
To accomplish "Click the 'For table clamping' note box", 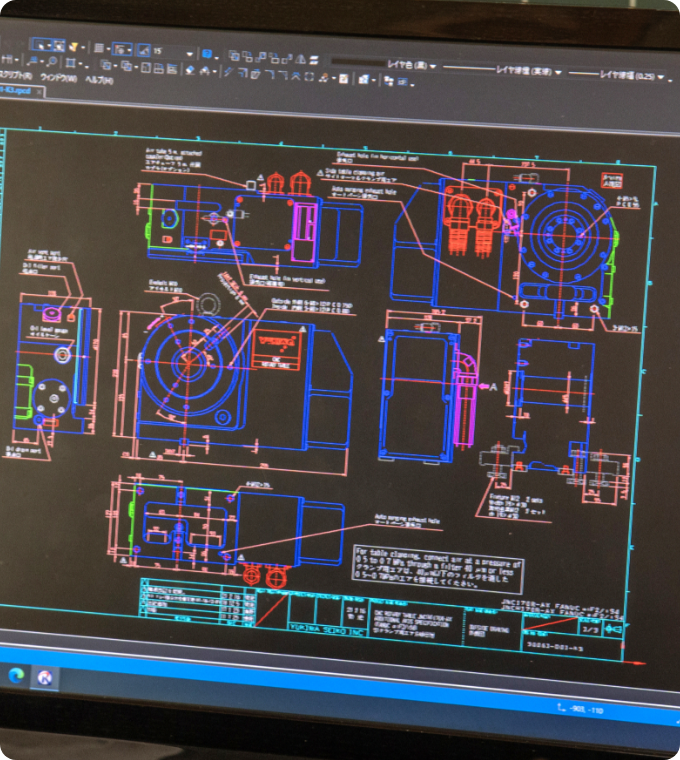I will [438, 569].
